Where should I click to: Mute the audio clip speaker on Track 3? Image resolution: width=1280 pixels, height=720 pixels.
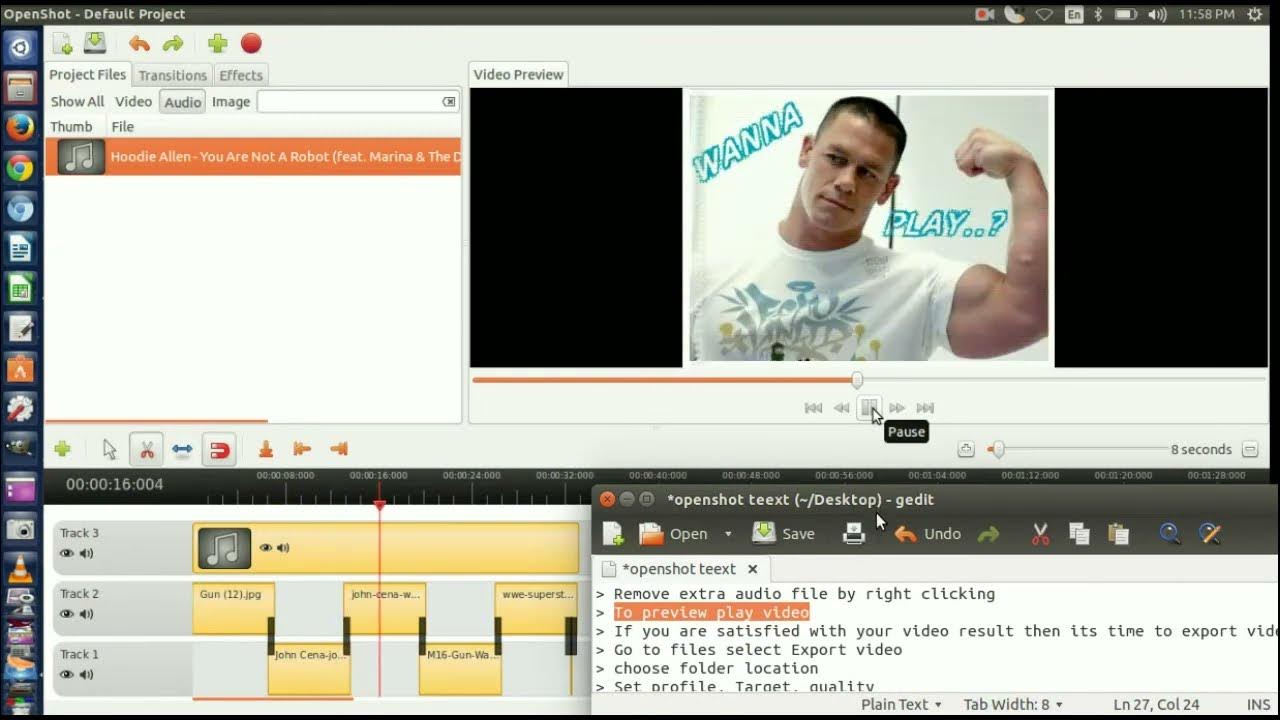pos(283,547)
